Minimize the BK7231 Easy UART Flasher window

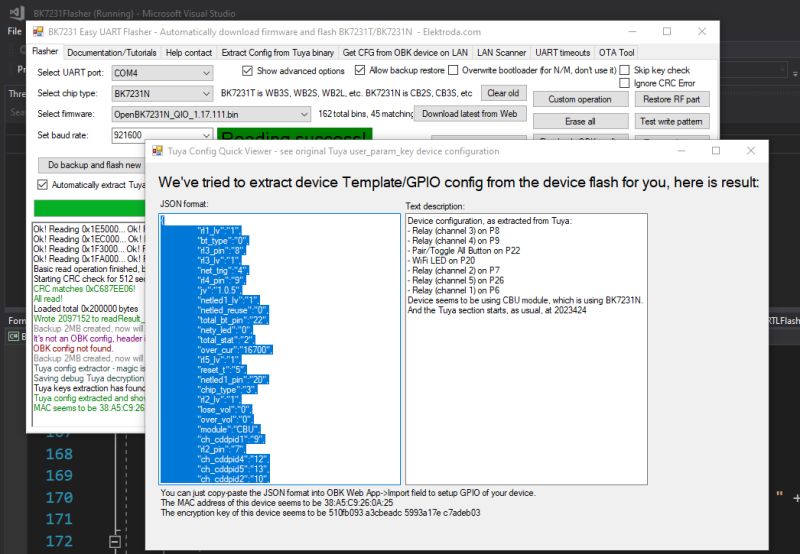pos(633,32)
